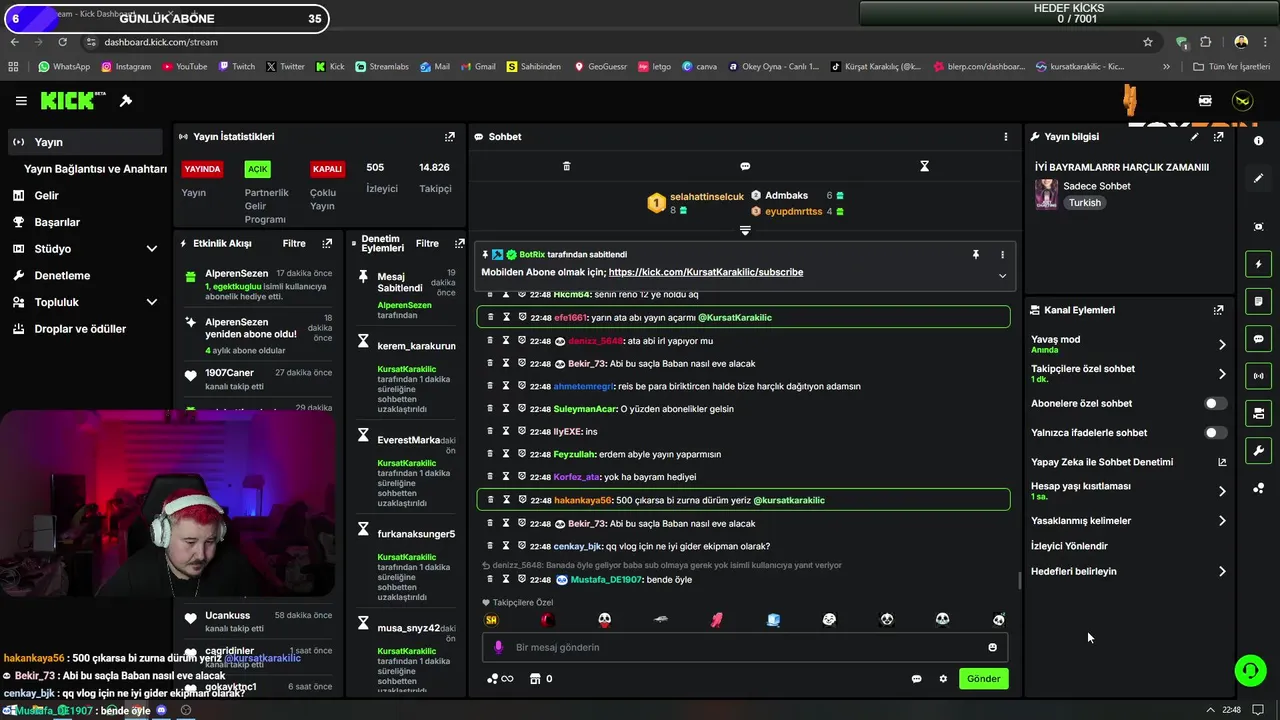
Task: Click the message input field
Action: tap(745, 647)
